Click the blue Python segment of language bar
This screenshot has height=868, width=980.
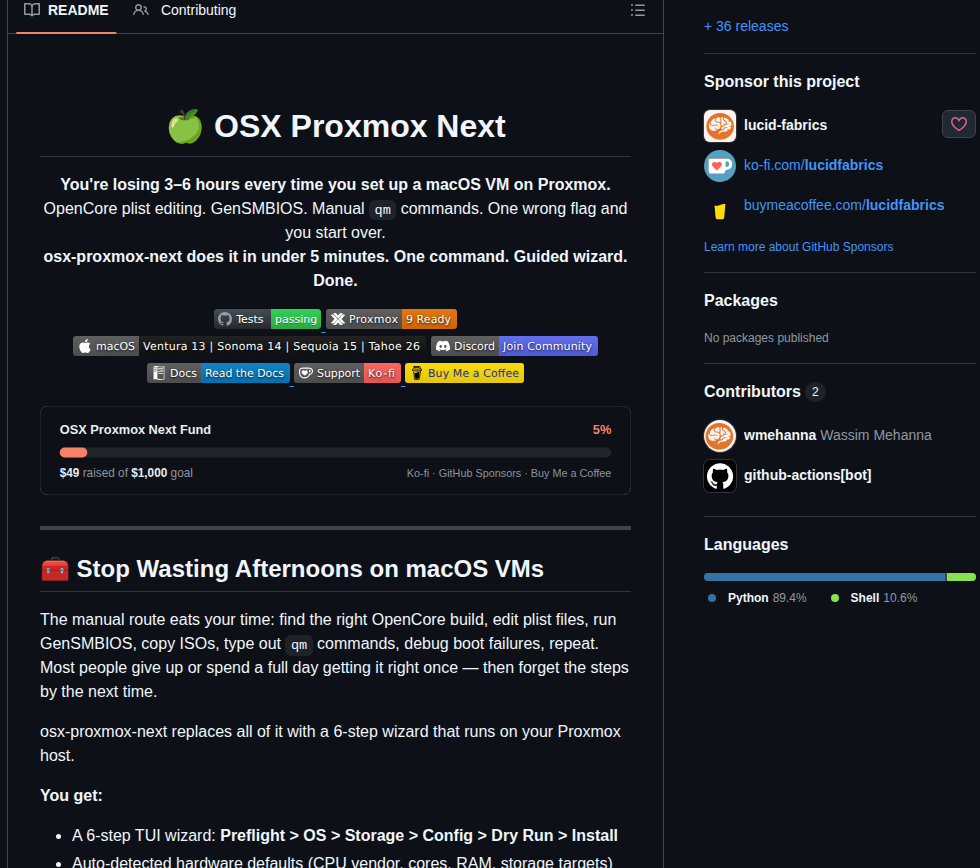pos(824,577)
